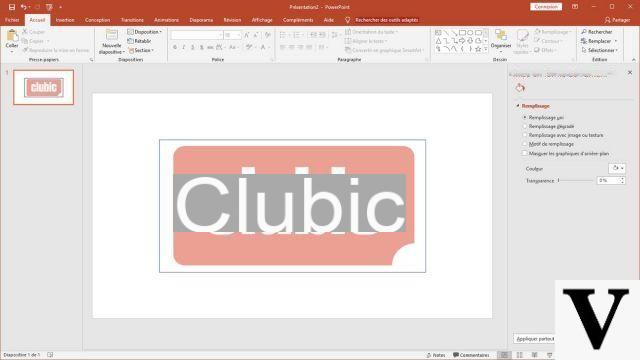Select Remplissage uni radio option
The image size is (640, 360).
(x=525, y=118)
